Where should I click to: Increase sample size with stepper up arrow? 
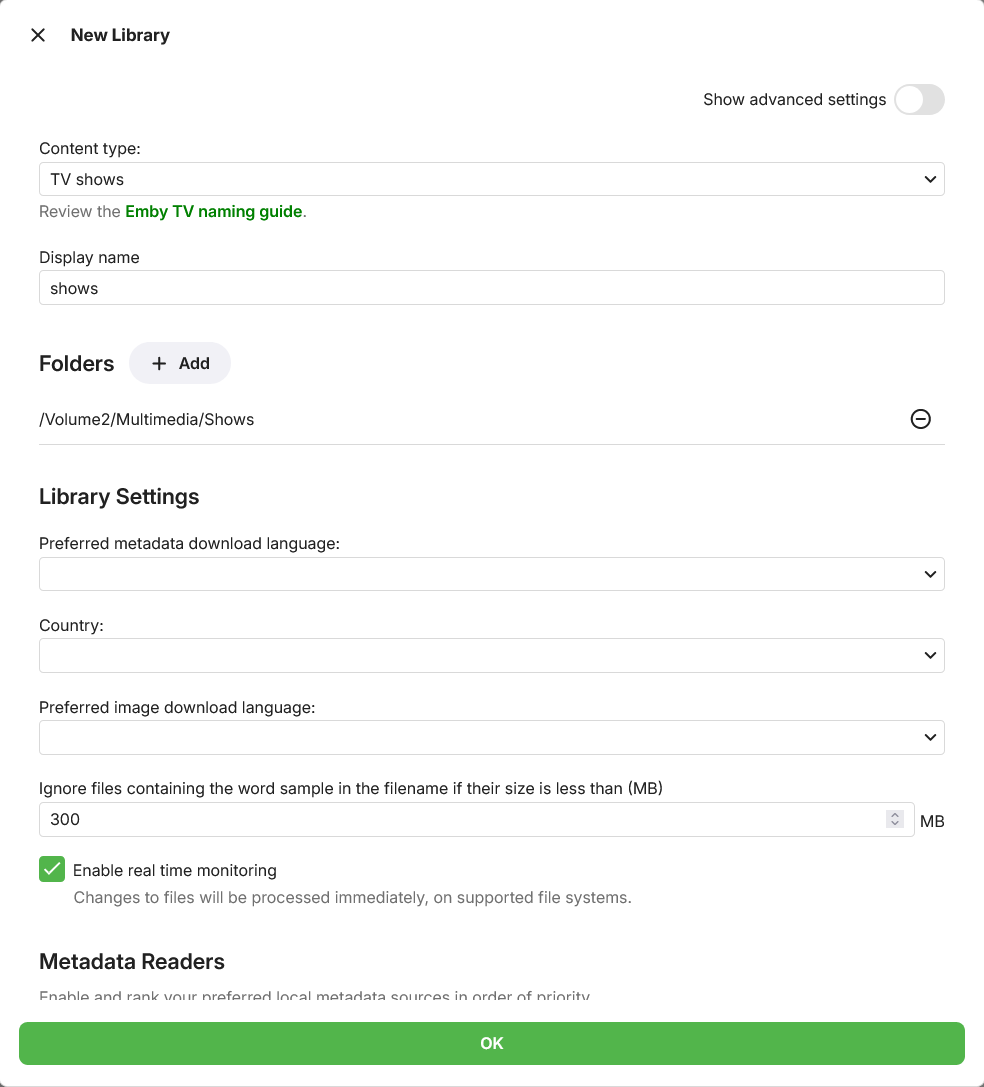pyautogui.click(x=895, y=815)
